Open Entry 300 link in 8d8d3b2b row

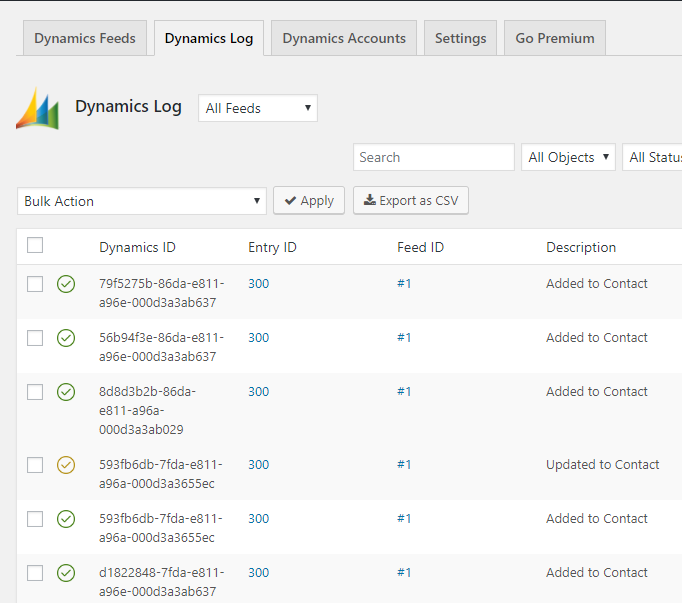(259, 392)
